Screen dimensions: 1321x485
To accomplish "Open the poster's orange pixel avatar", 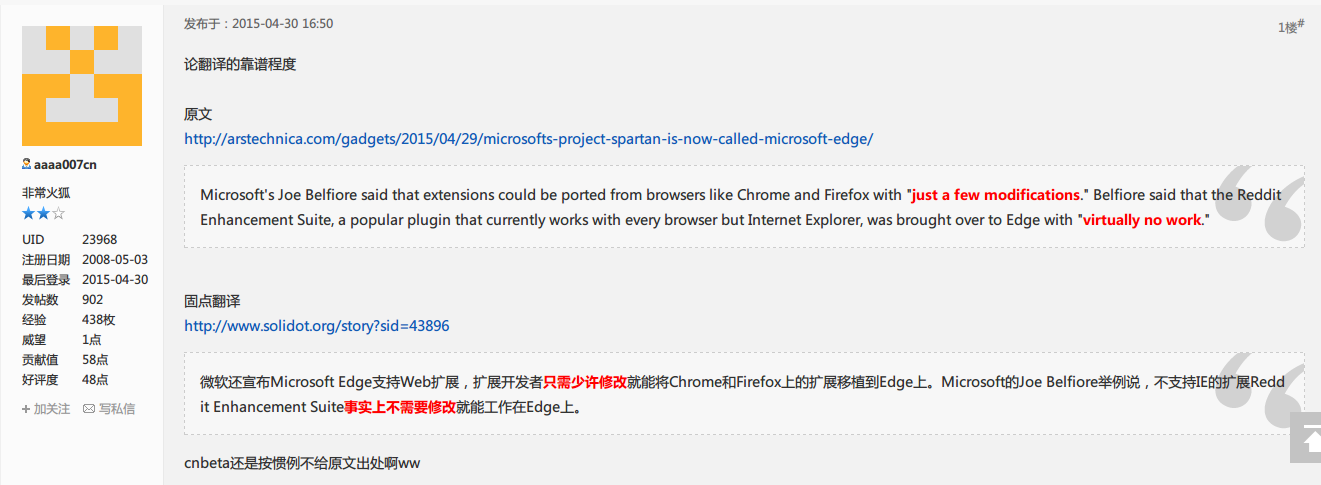I will coord(82,86).
